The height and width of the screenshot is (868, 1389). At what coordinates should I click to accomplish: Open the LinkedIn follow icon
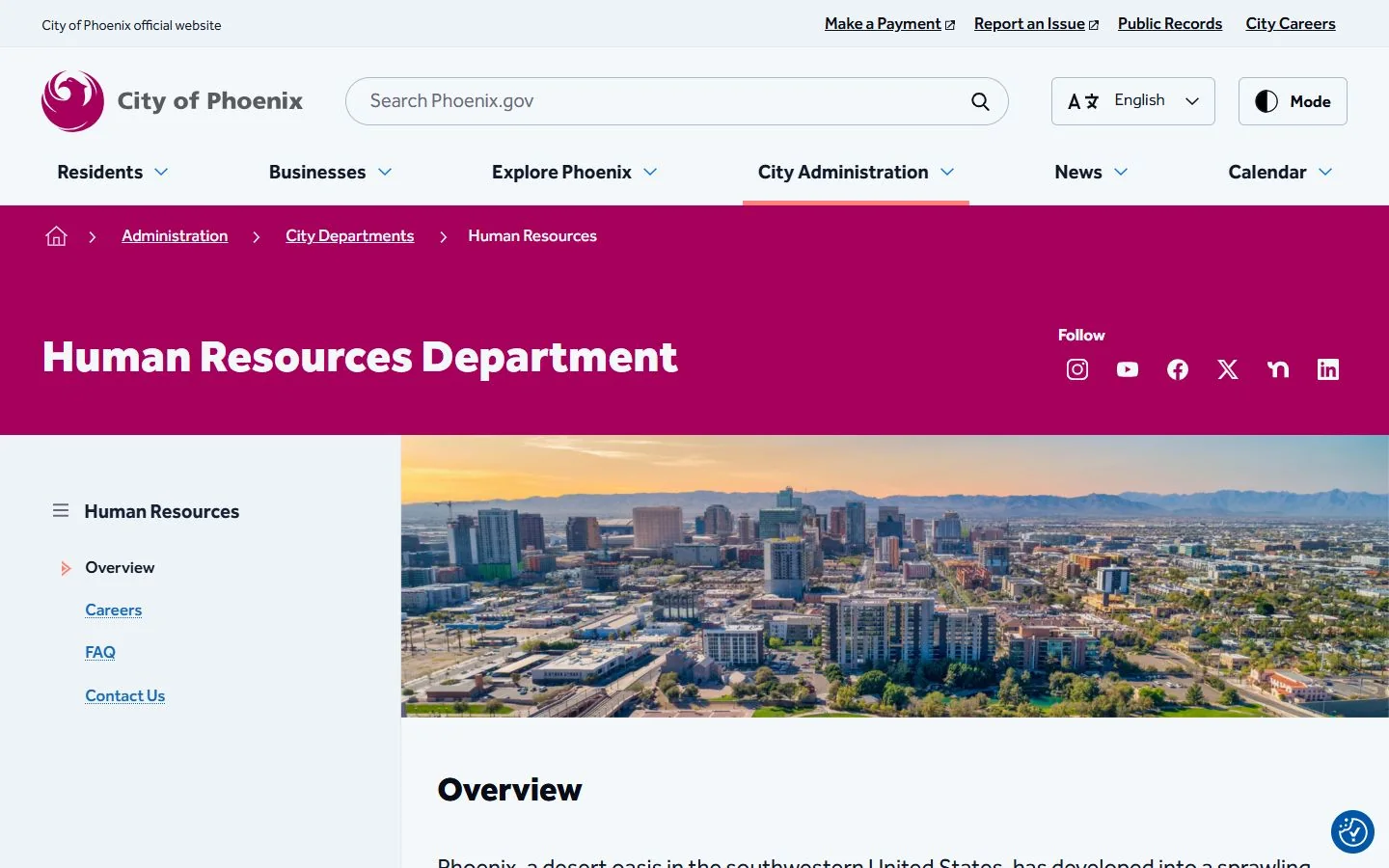[1328, 369]
